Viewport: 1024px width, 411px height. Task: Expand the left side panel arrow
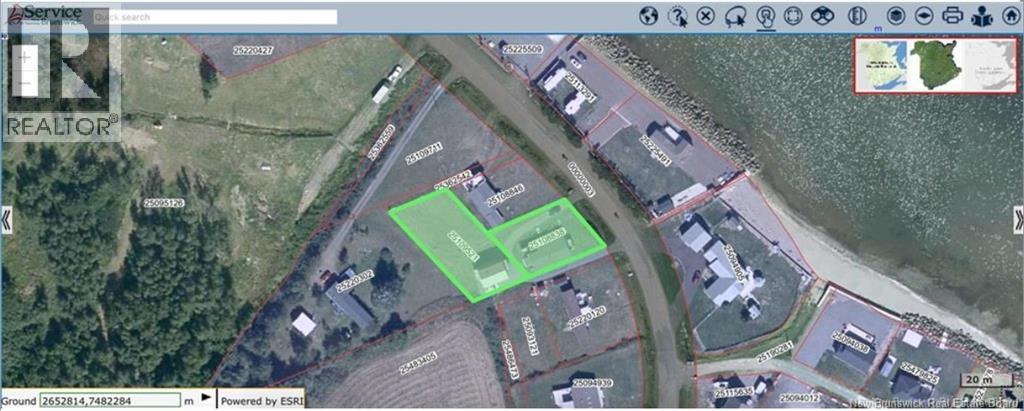6,220
